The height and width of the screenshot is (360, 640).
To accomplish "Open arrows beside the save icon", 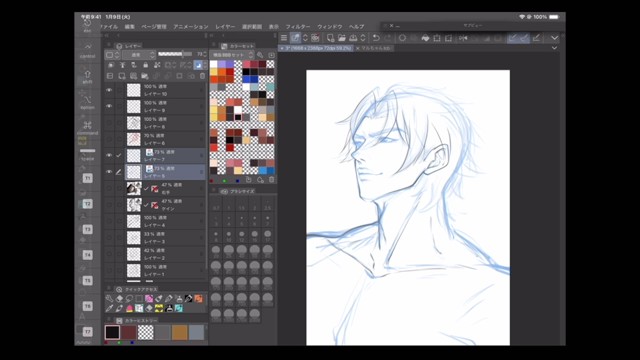I will point(362,38).
